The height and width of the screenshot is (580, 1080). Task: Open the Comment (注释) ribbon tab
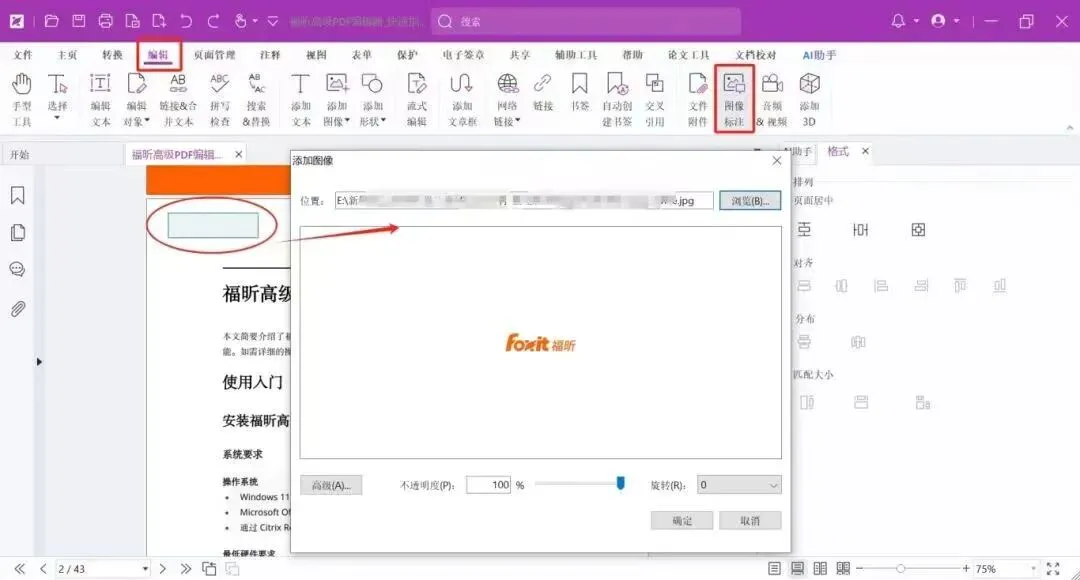pos(270,54)
